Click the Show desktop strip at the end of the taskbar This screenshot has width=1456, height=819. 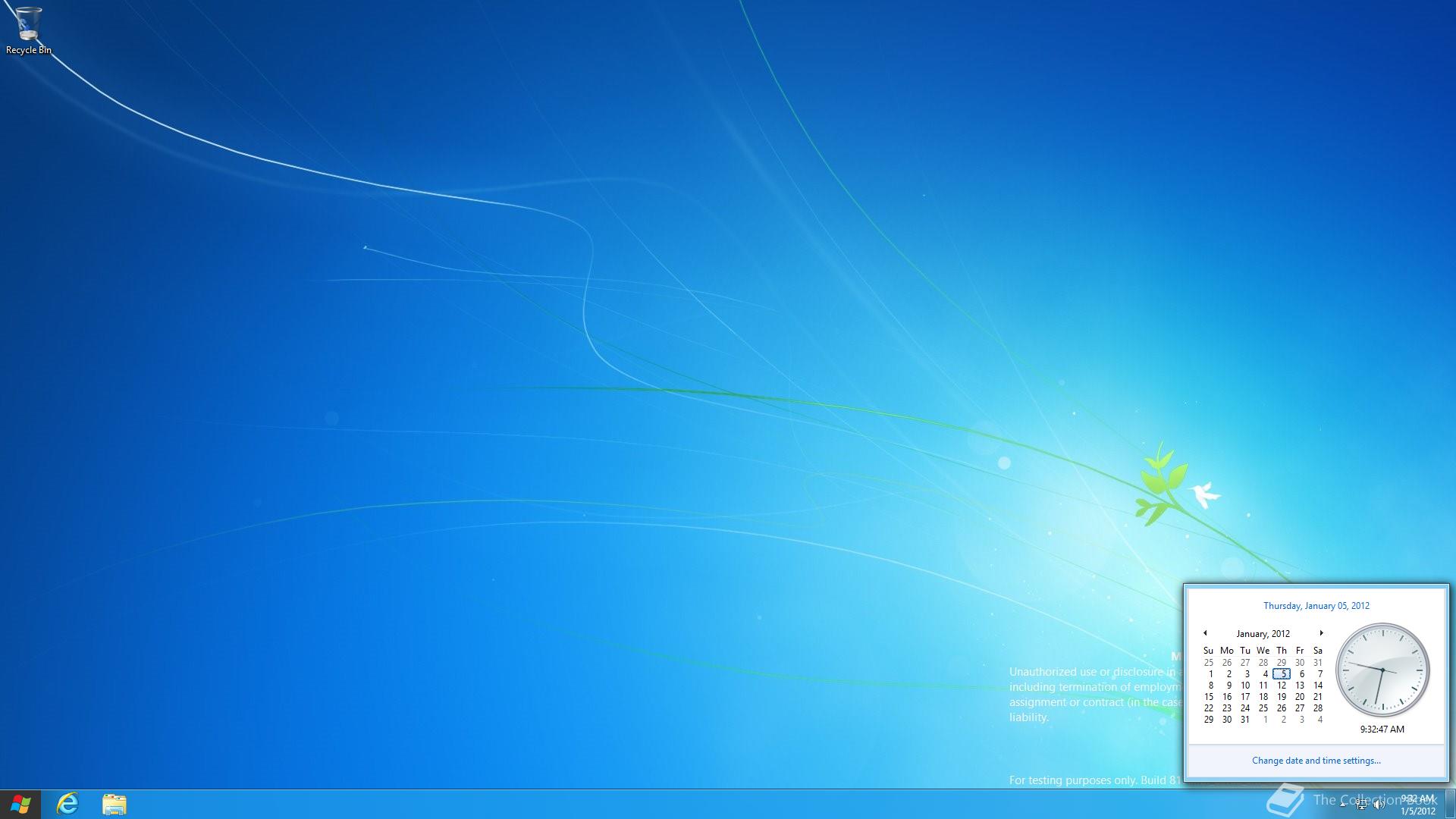pyautogui.click(x=1450, y=805)
